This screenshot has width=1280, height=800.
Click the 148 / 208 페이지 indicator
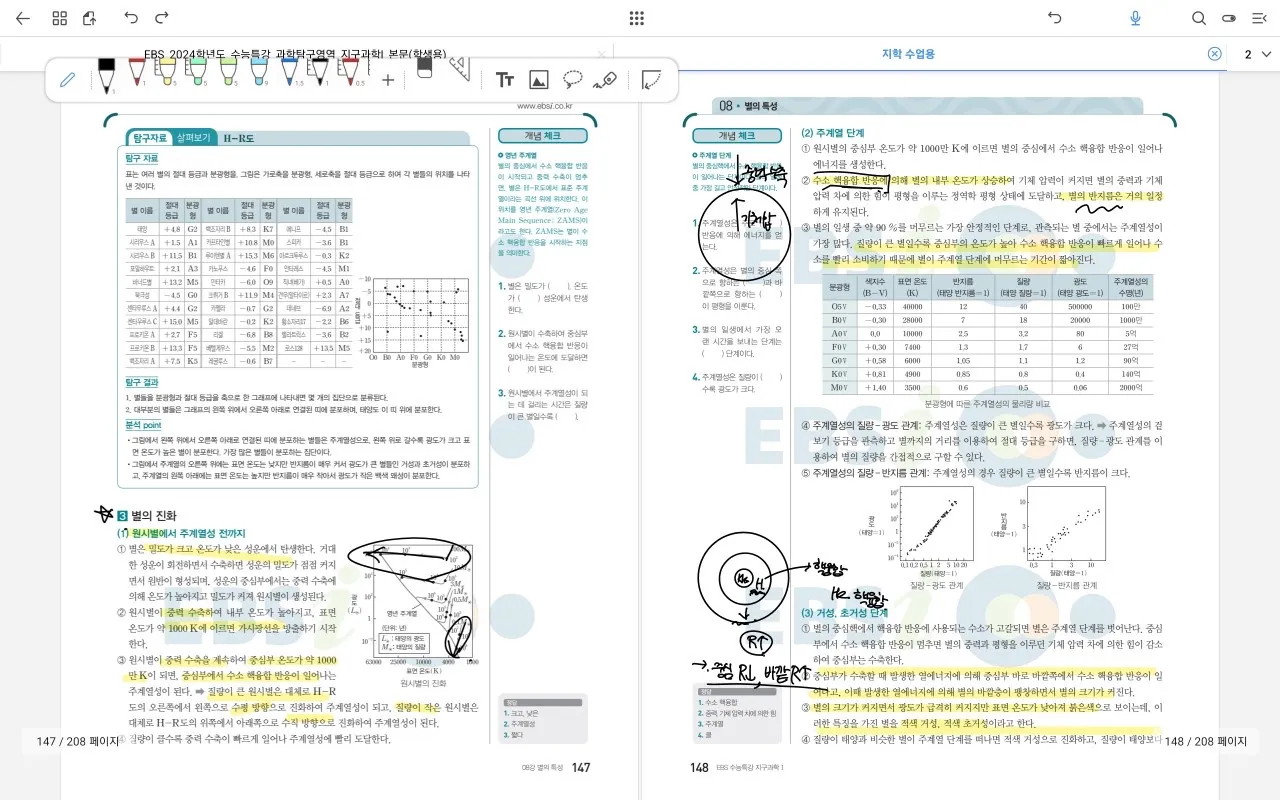point(1204,741)
